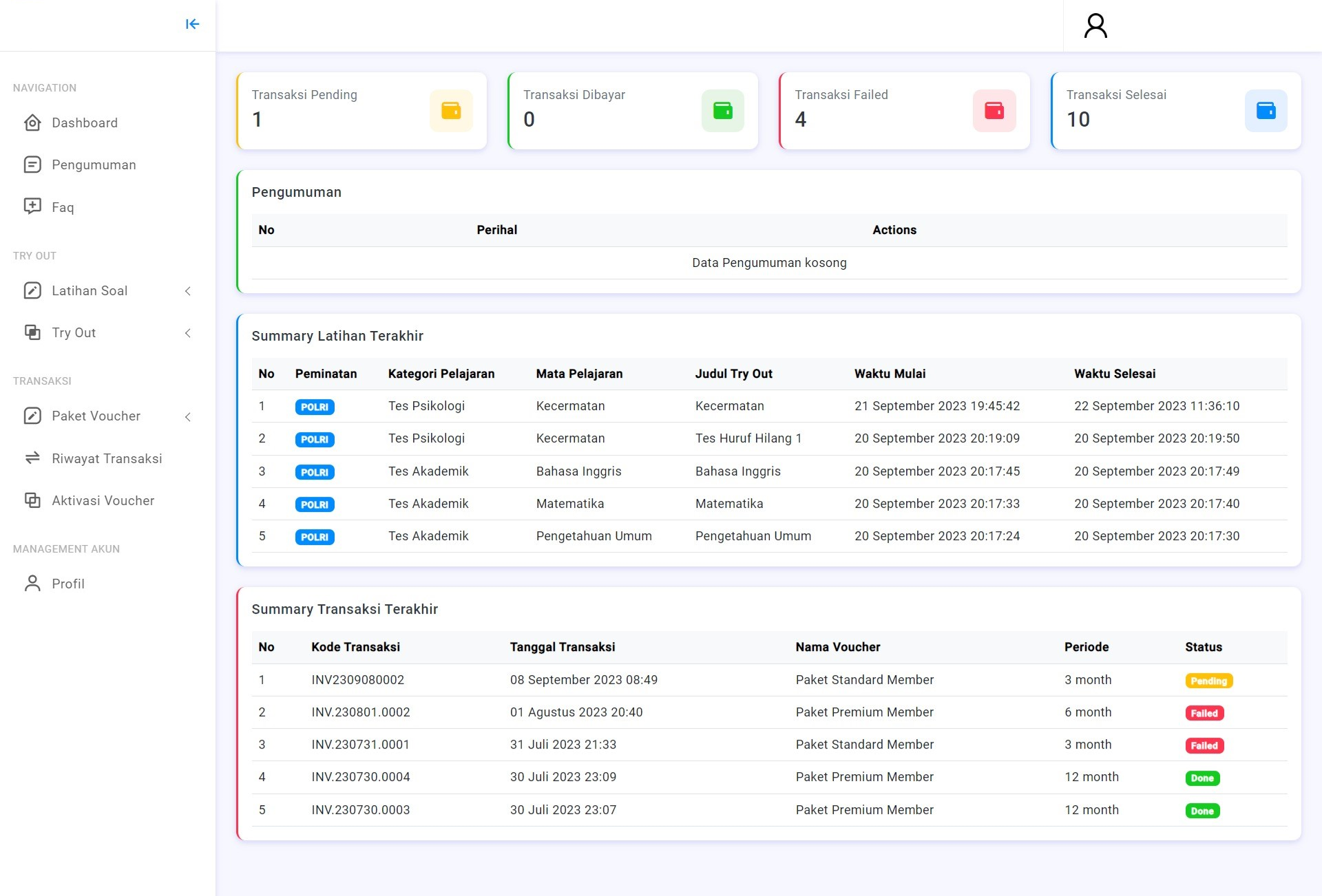Expand the Latihan Soal submenu chevron
Screen dimensions: 1322x896
(188, 291)
